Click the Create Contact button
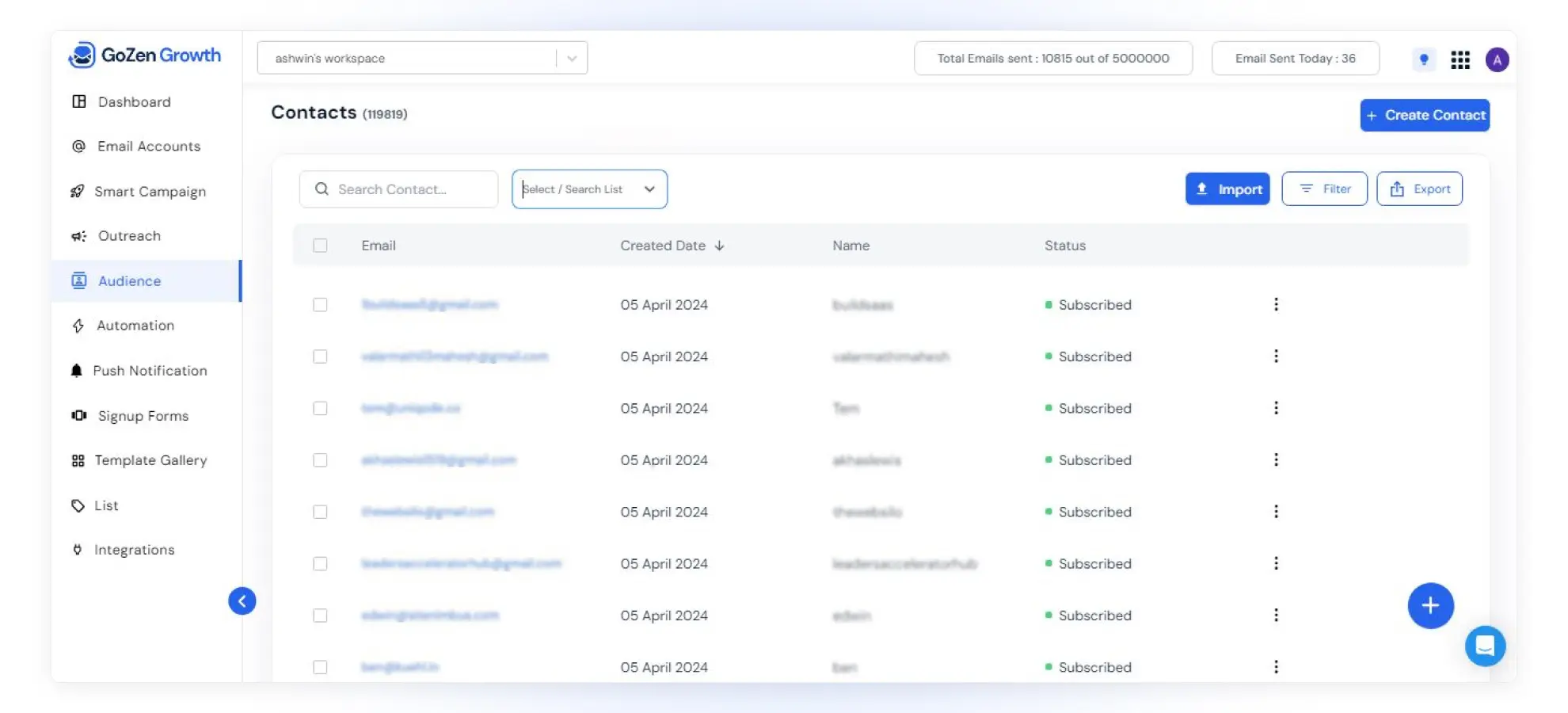The width and height of the screenshot is (1568, 713). pos(1425,115)
